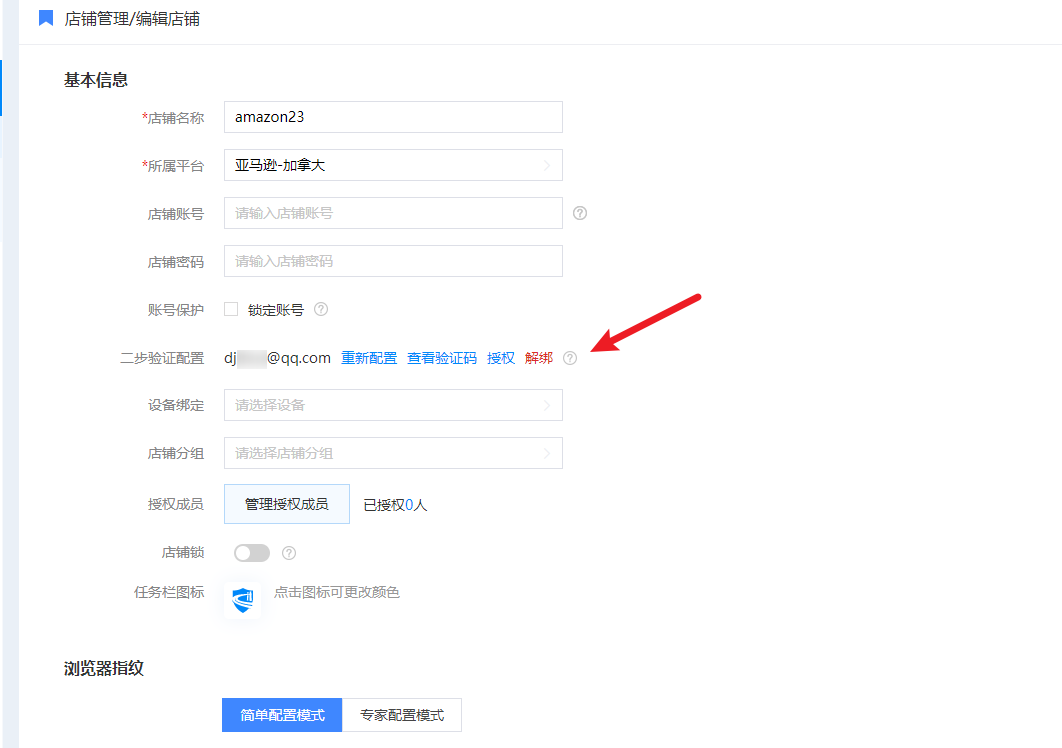
Task: Expand the 店铺分组 group dropdown
Action: click(x=393, y=453)
